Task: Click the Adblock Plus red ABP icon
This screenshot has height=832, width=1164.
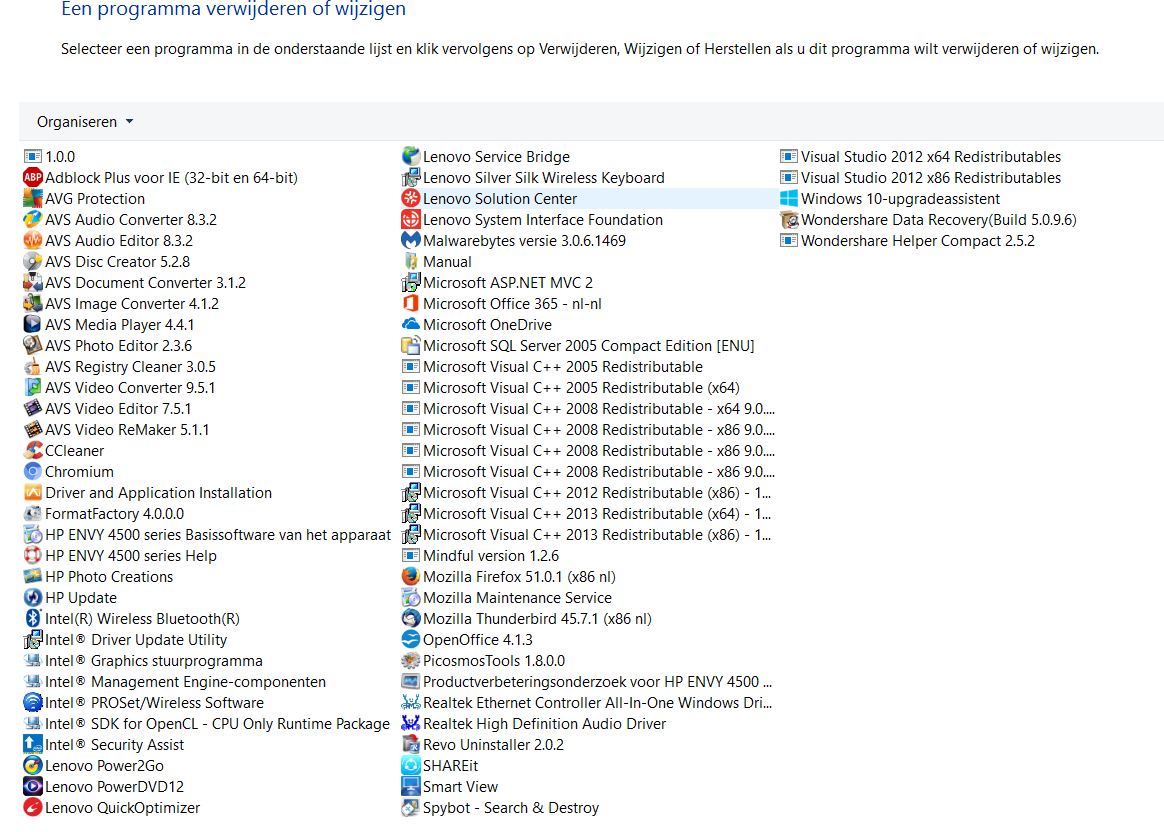Action: pyautogui.click(x=33, y=177)
